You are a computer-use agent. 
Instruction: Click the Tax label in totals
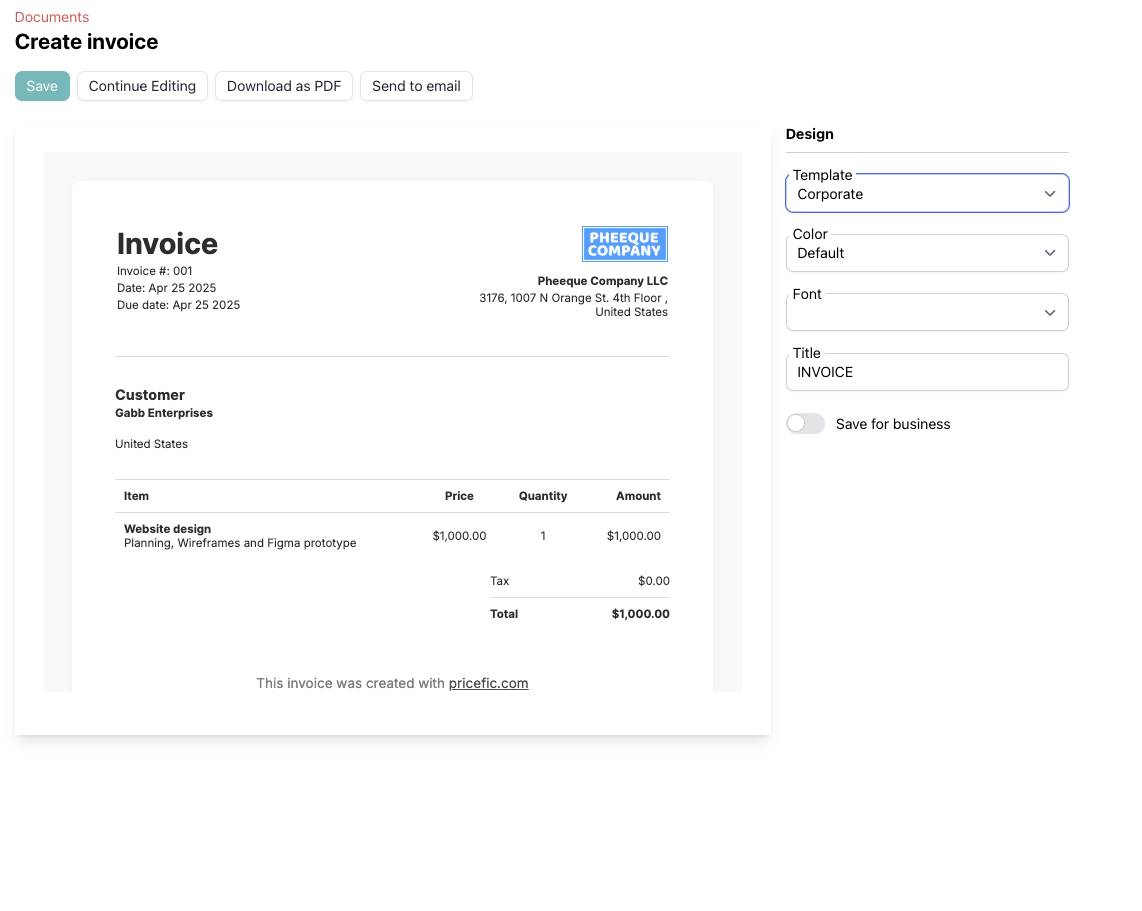[500, 581]
